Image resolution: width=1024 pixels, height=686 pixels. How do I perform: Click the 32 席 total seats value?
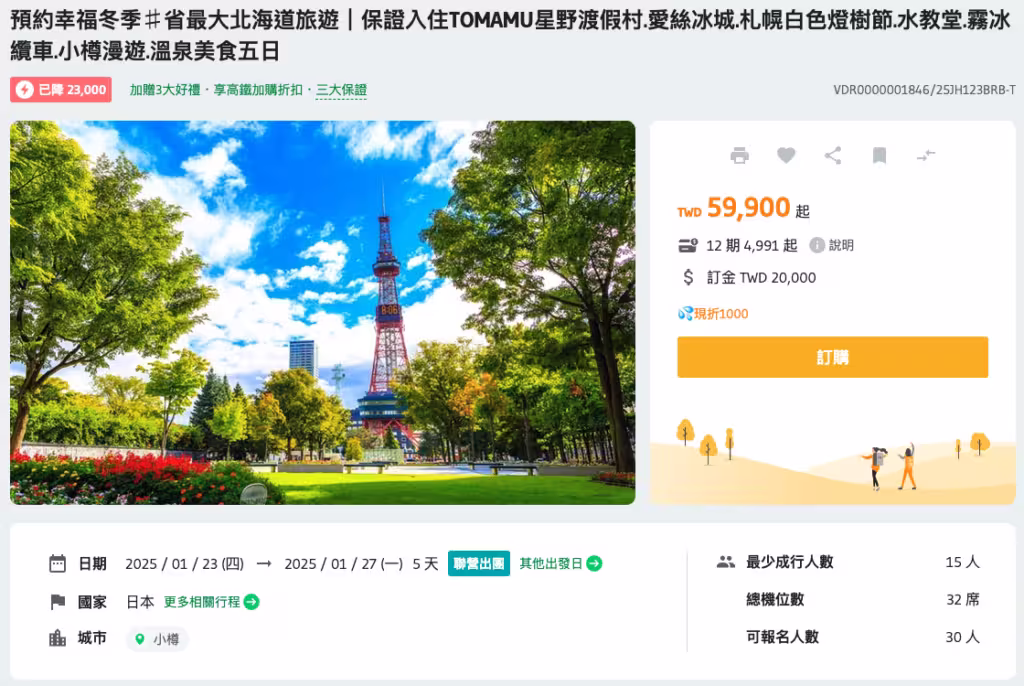[963, 600]
